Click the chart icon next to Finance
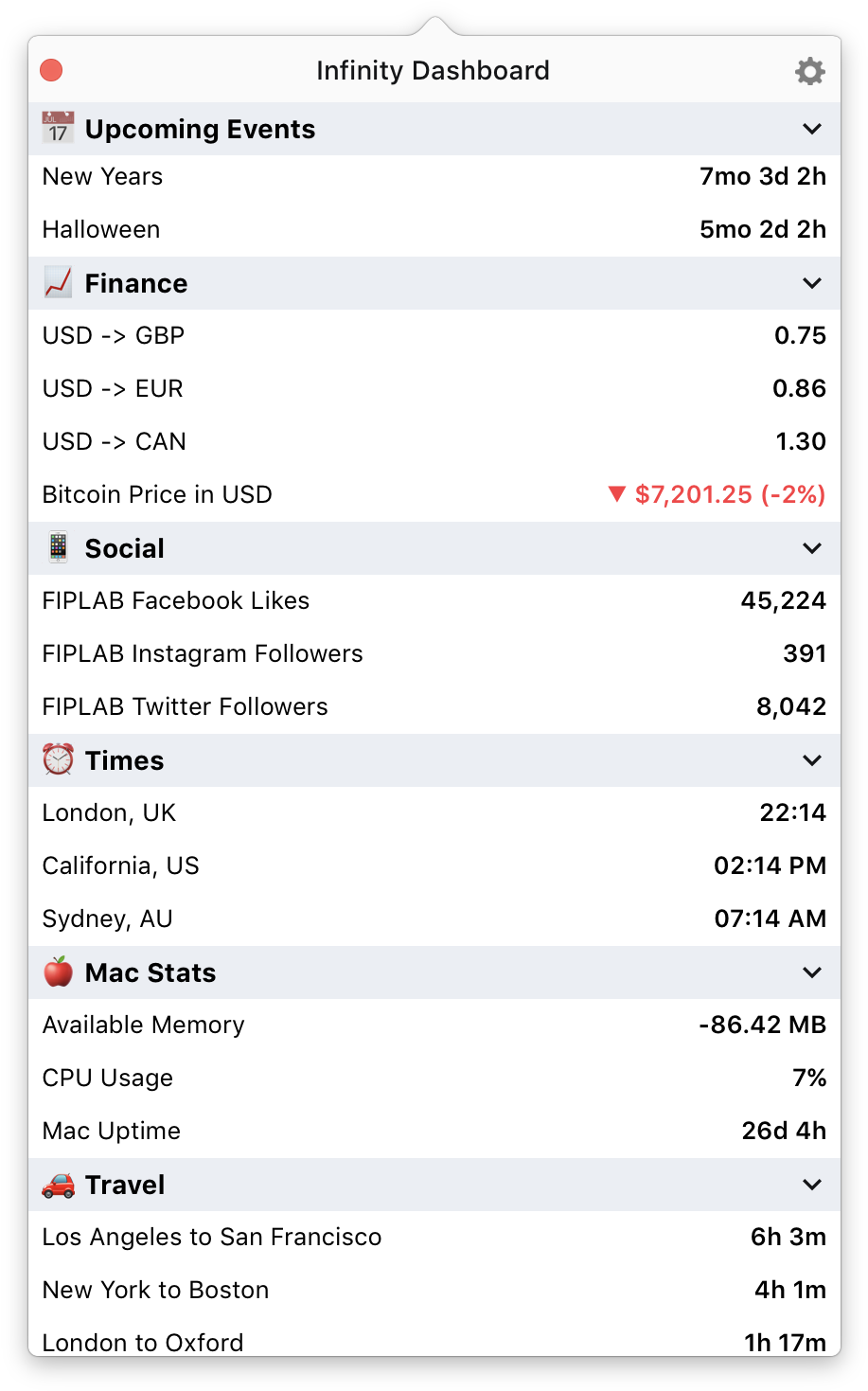The image size is (868, 1391). pyautogui.click(x=58, y=282)
